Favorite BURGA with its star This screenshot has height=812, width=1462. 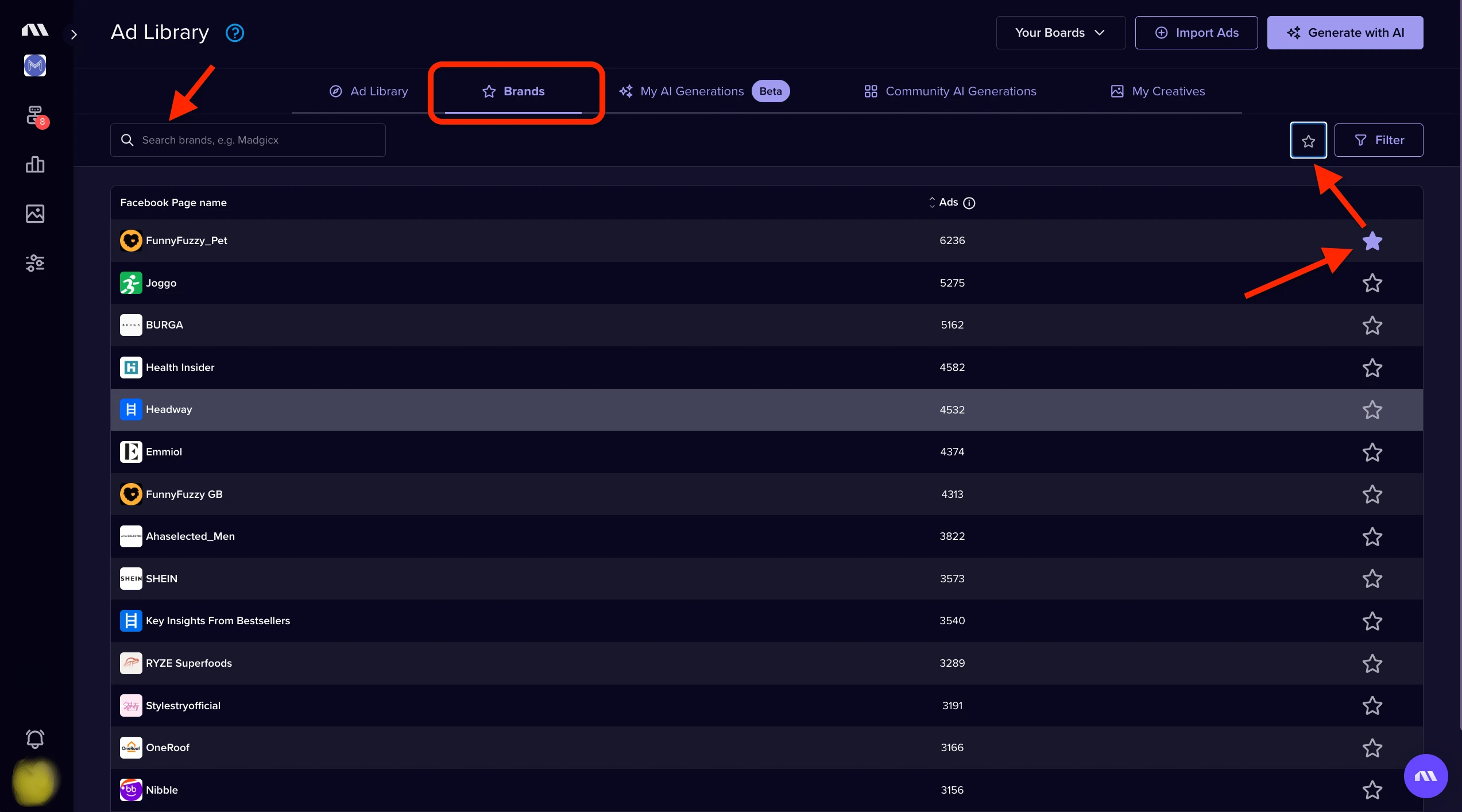[1372, 326]
